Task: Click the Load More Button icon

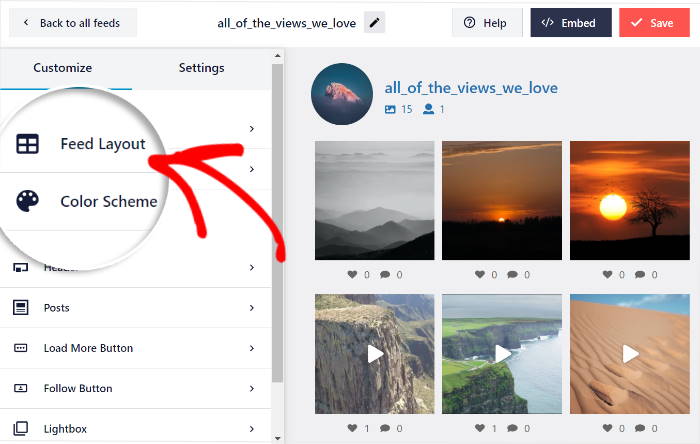Action: (21, 348)
